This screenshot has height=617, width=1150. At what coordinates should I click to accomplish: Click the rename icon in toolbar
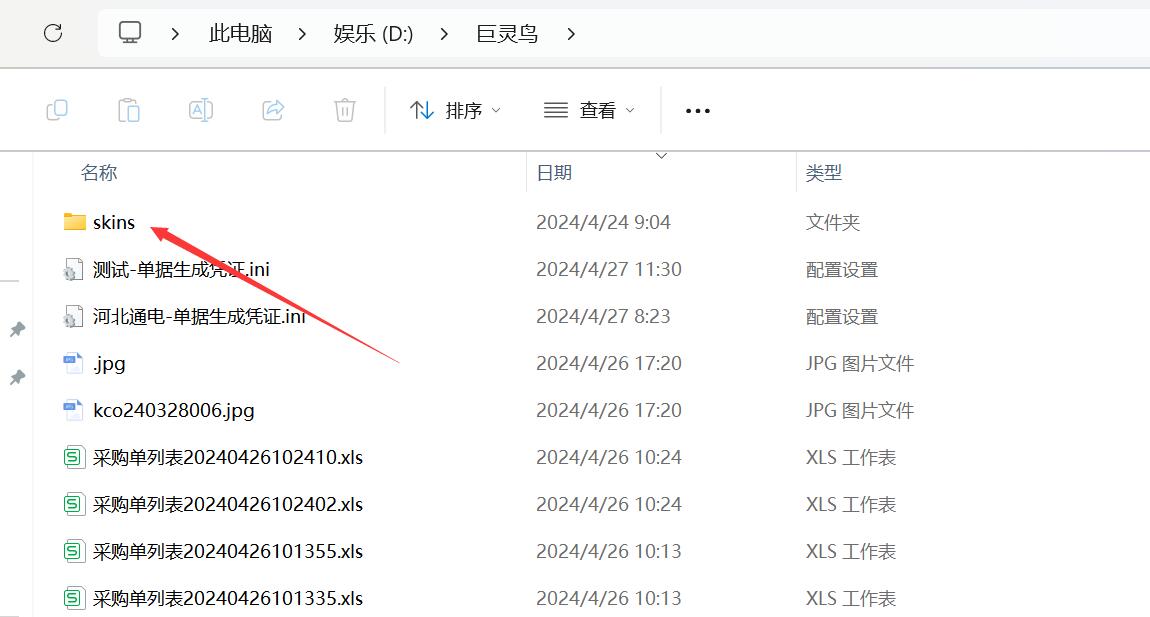(201, 110)
